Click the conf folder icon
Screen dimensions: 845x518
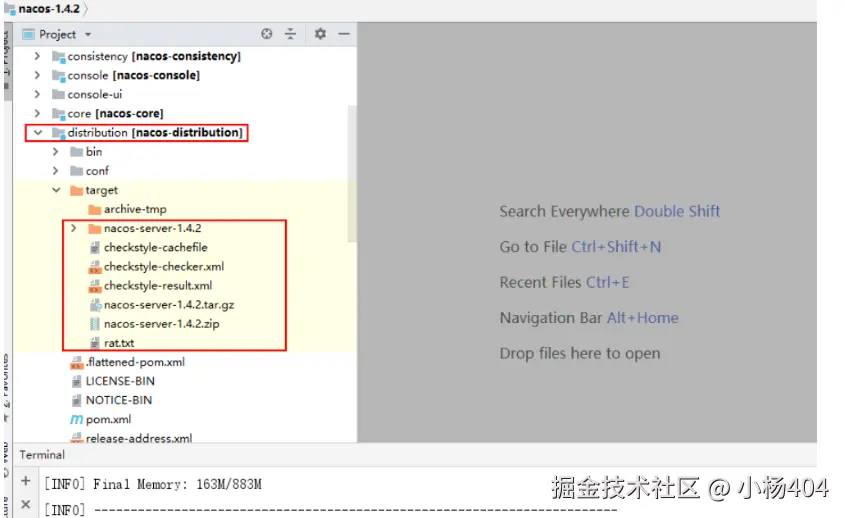[77, 171]
